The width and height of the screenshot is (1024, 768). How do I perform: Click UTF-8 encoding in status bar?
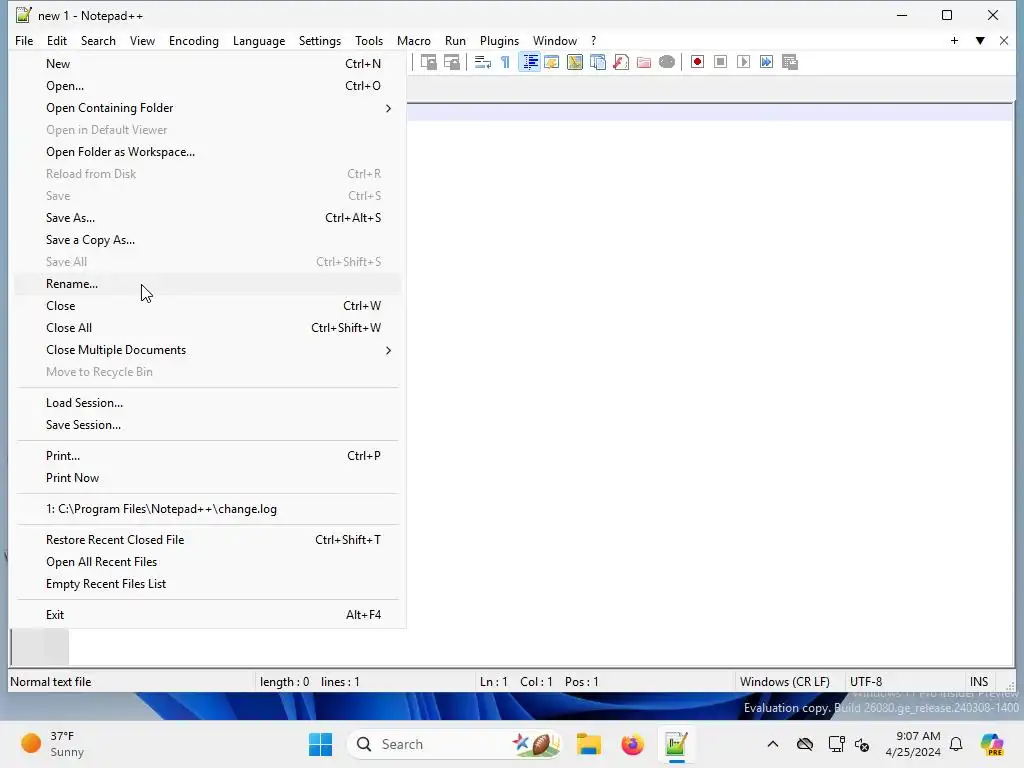coord(866,682)
